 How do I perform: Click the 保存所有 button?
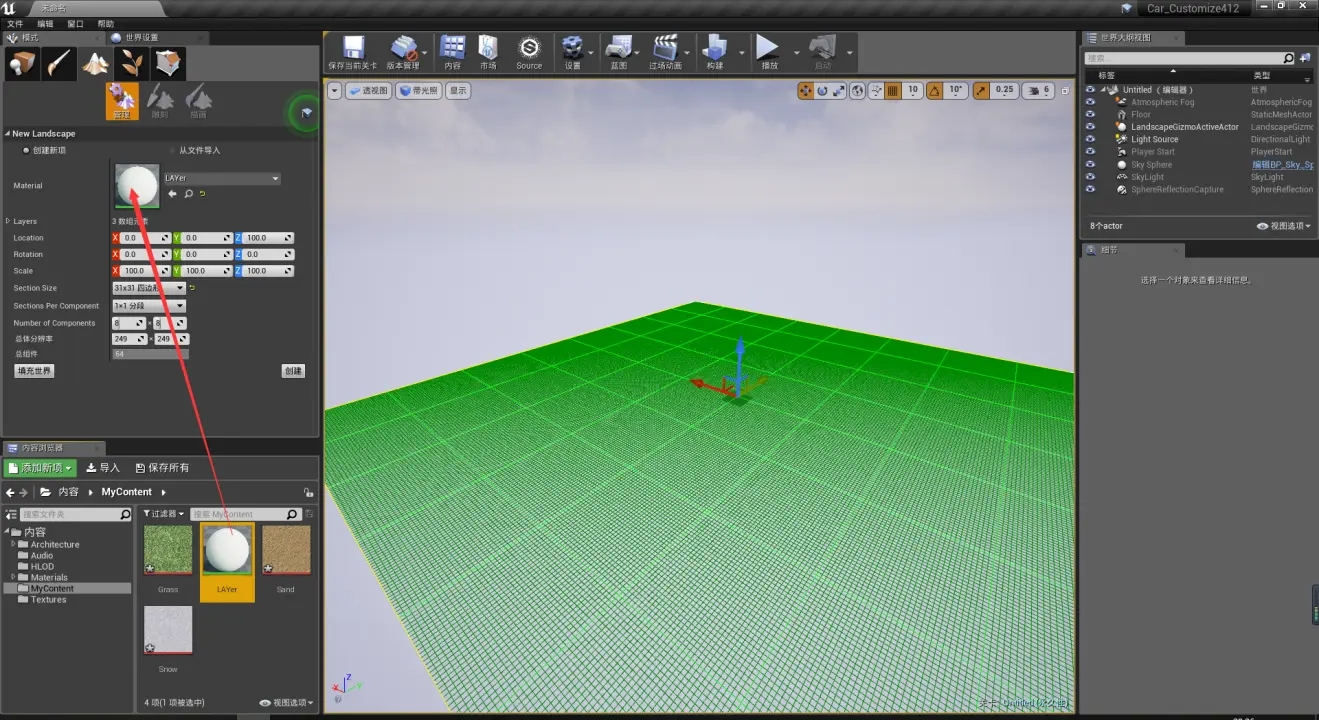click(162, 467)
